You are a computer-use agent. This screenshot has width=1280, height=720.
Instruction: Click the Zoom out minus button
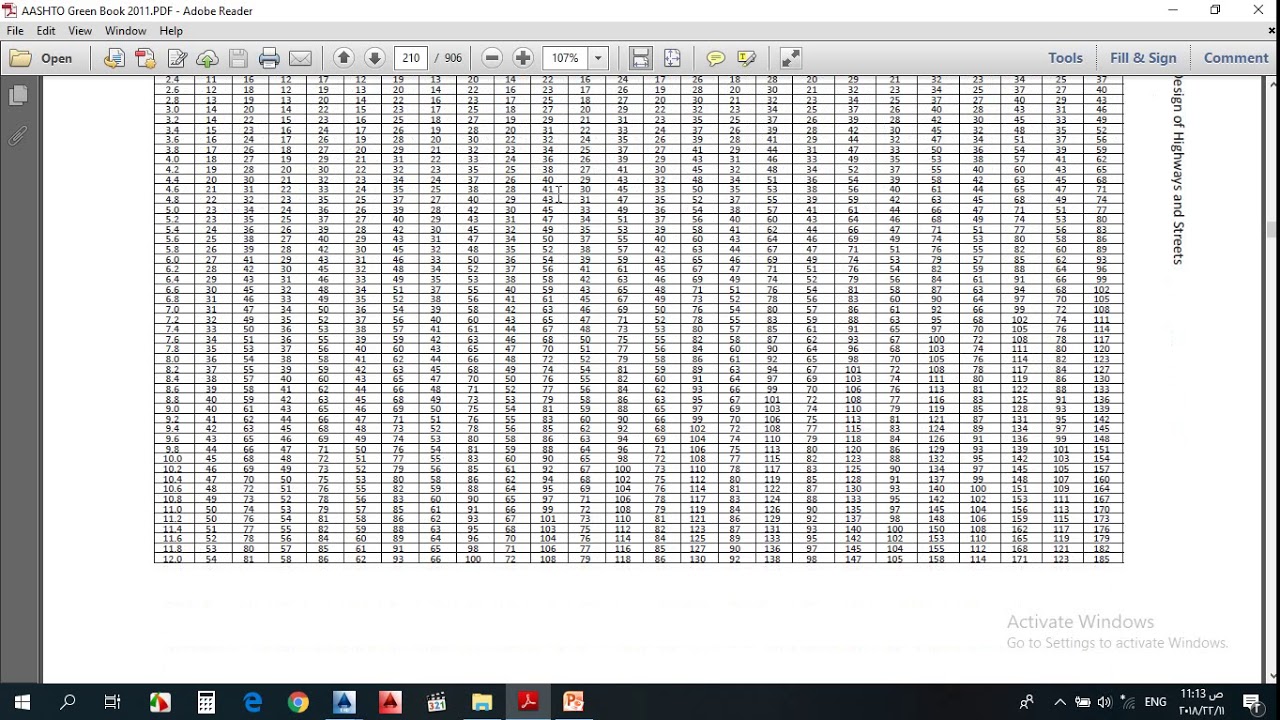491,58
